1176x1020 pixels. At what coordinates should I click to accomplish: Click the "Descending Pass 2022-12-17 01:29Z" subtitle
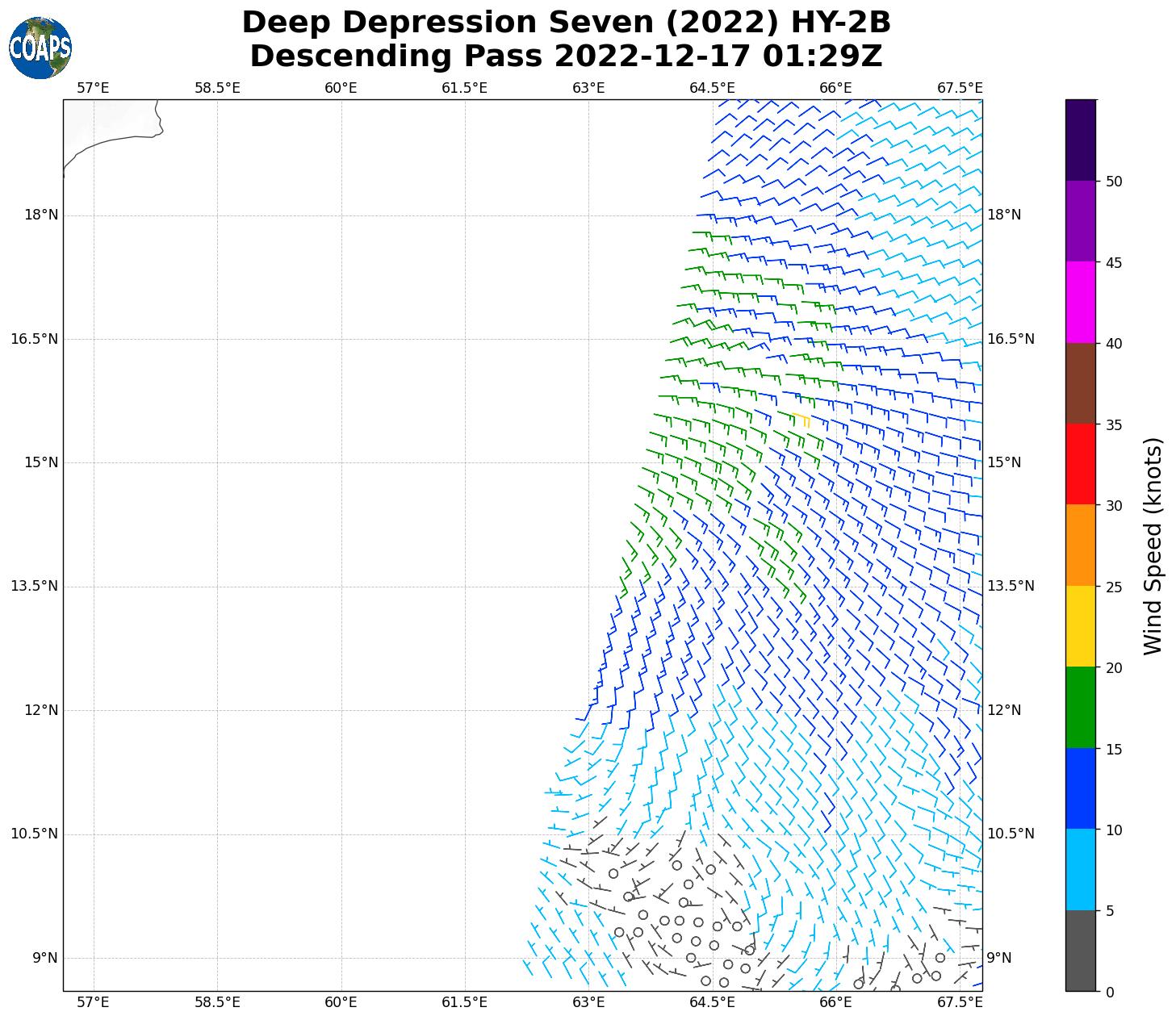point(566,56)
